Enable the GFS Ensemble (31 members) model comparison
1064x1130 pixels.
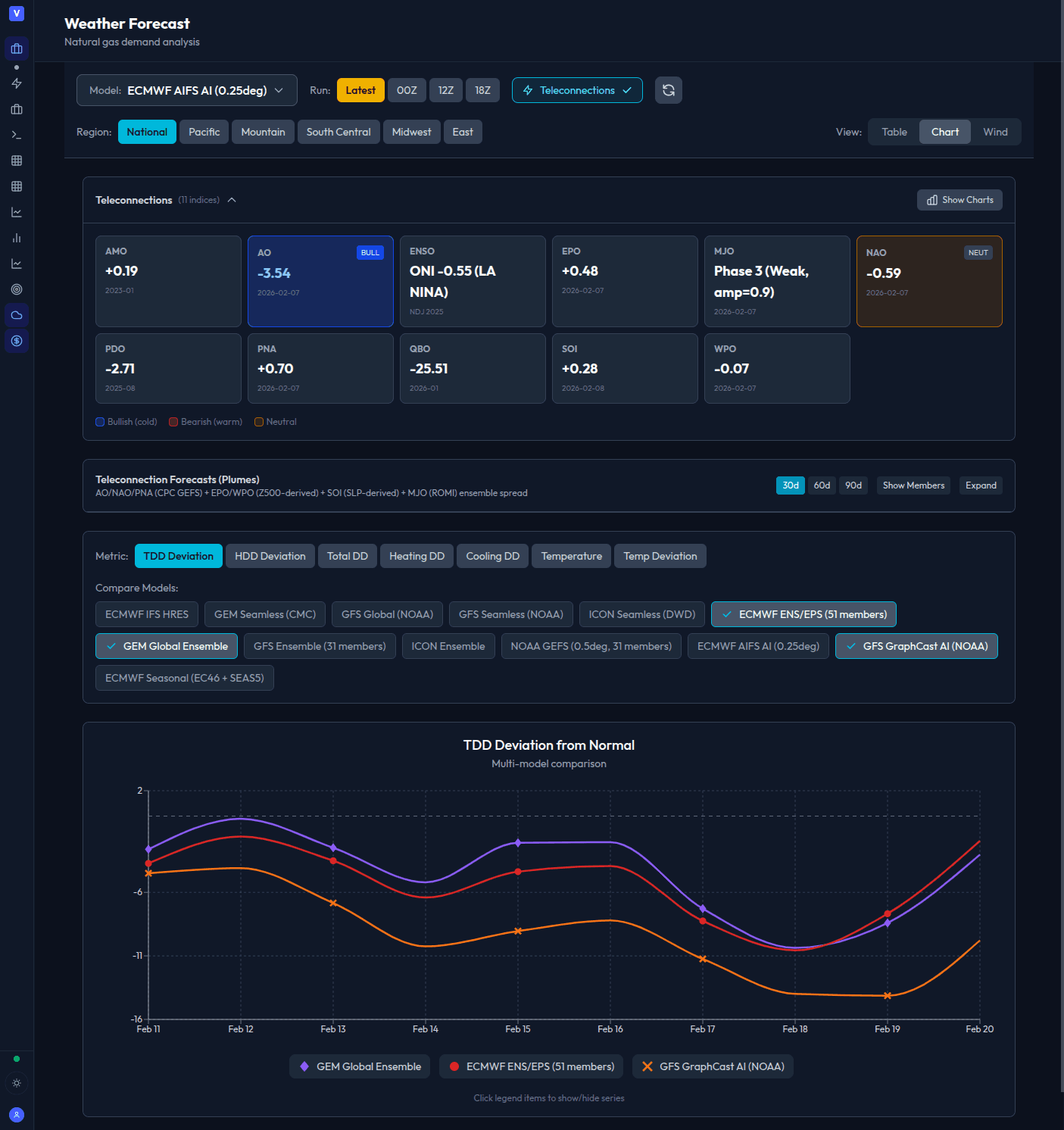(319, 646)
